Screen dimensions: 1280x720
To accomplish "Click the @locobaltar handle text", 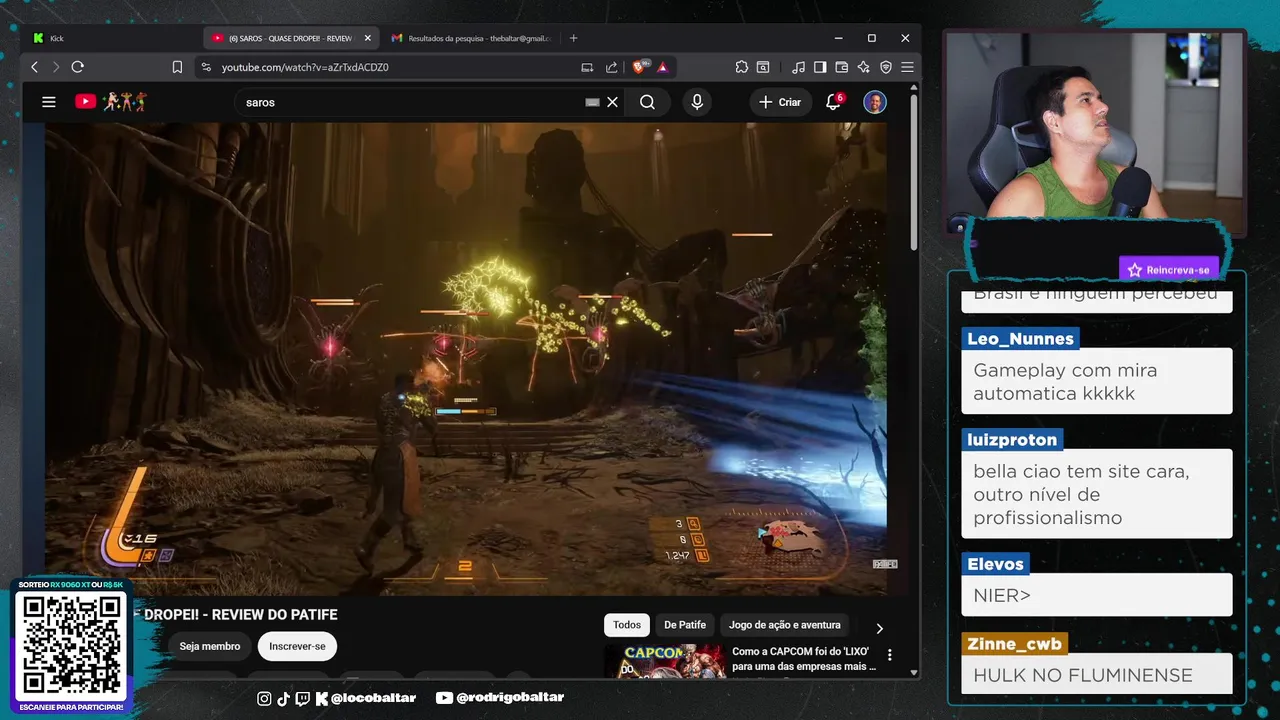I will (x=373, y=698).
